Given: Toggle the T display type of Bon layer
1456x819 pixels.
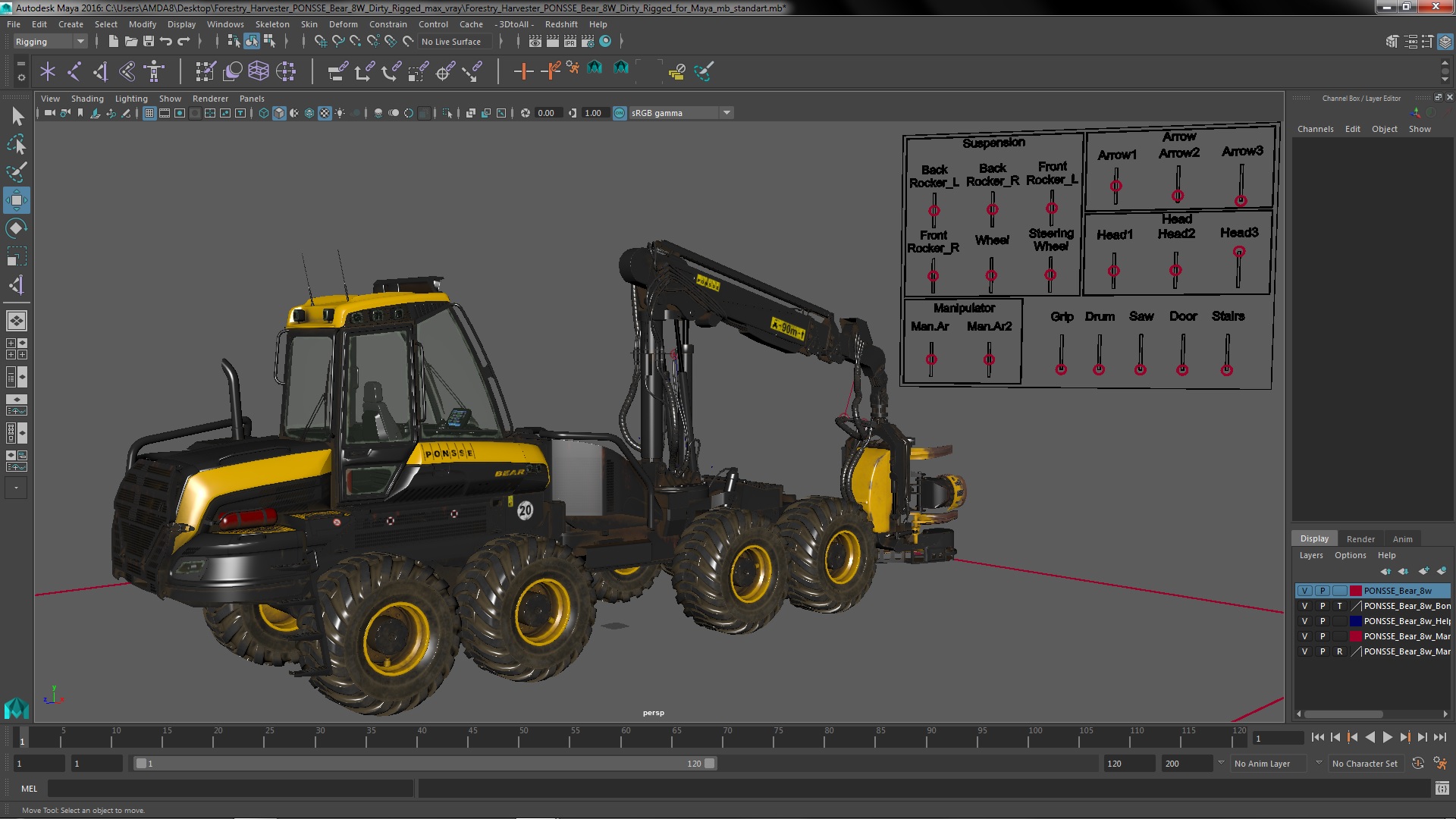Looking at the screenshot, I should pos(1340,606).
